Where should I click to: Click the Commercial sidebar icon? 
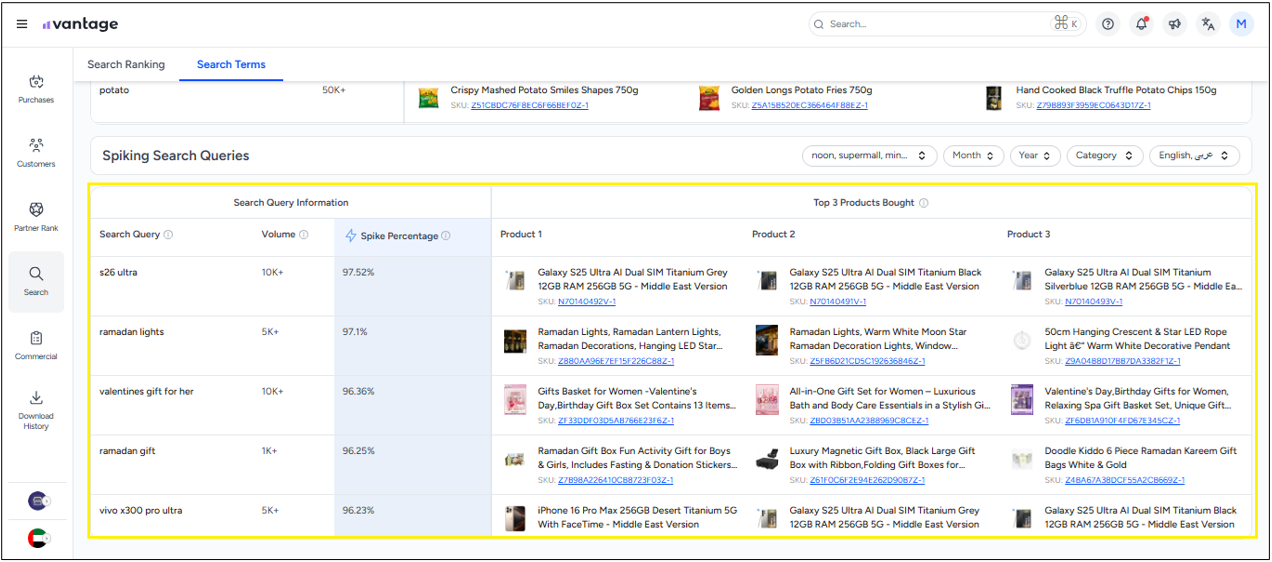[36, 344]
